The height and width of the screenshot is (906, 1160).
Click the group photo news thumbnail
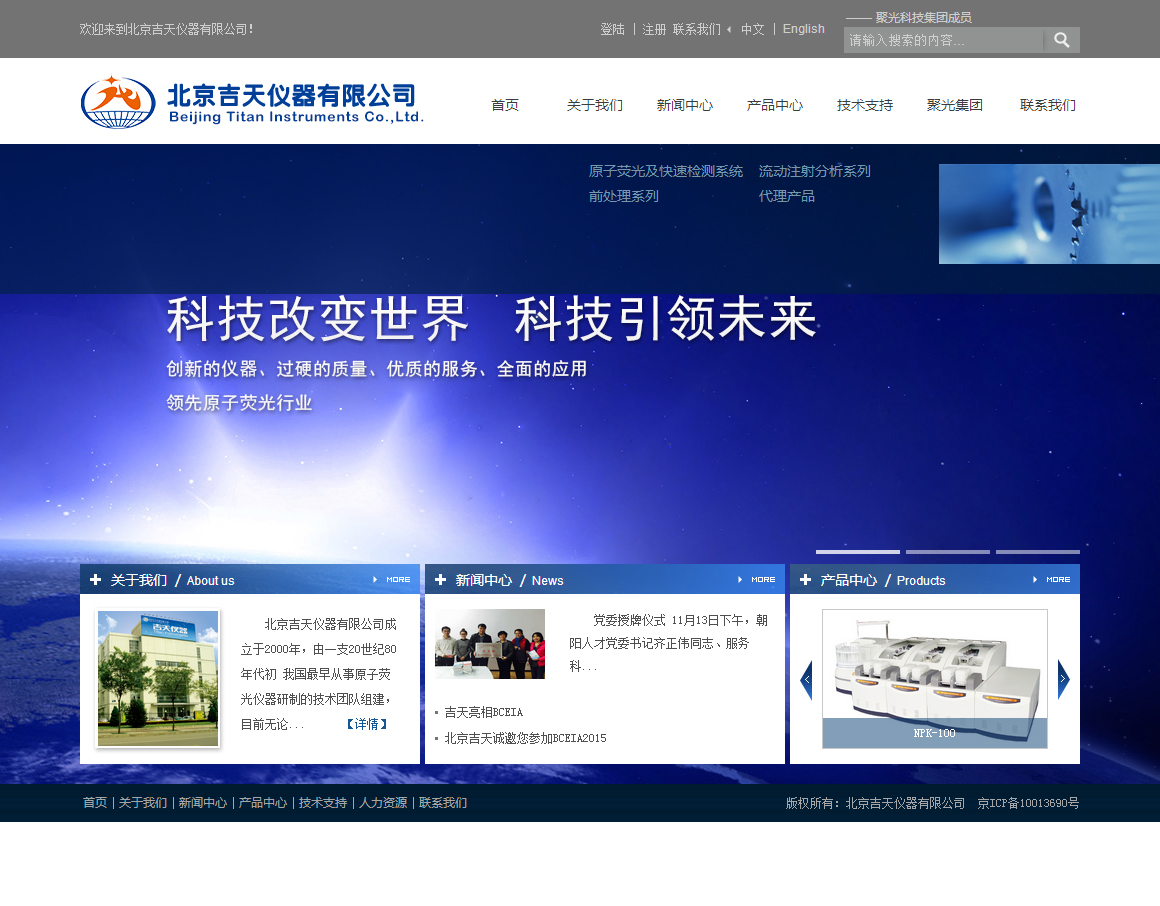(x=490, y=644)
